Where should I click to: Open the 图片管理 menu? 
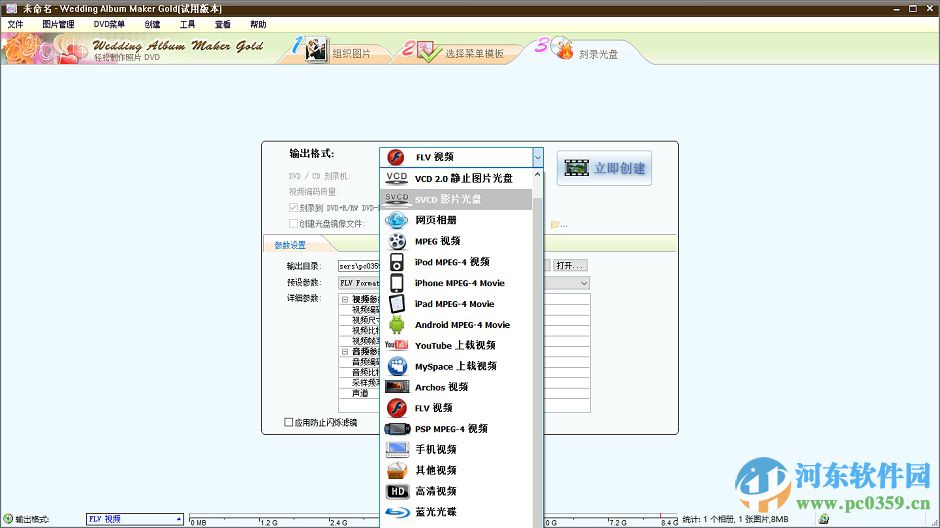[58, 24]
